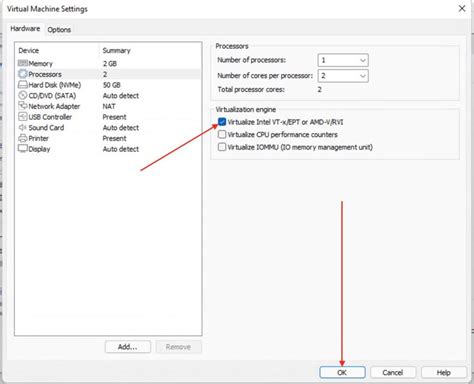Image resolution: width=474 pixels, height=384 pixels.
Task: Select Display label in device list
Action: click(x=39, y=149)
